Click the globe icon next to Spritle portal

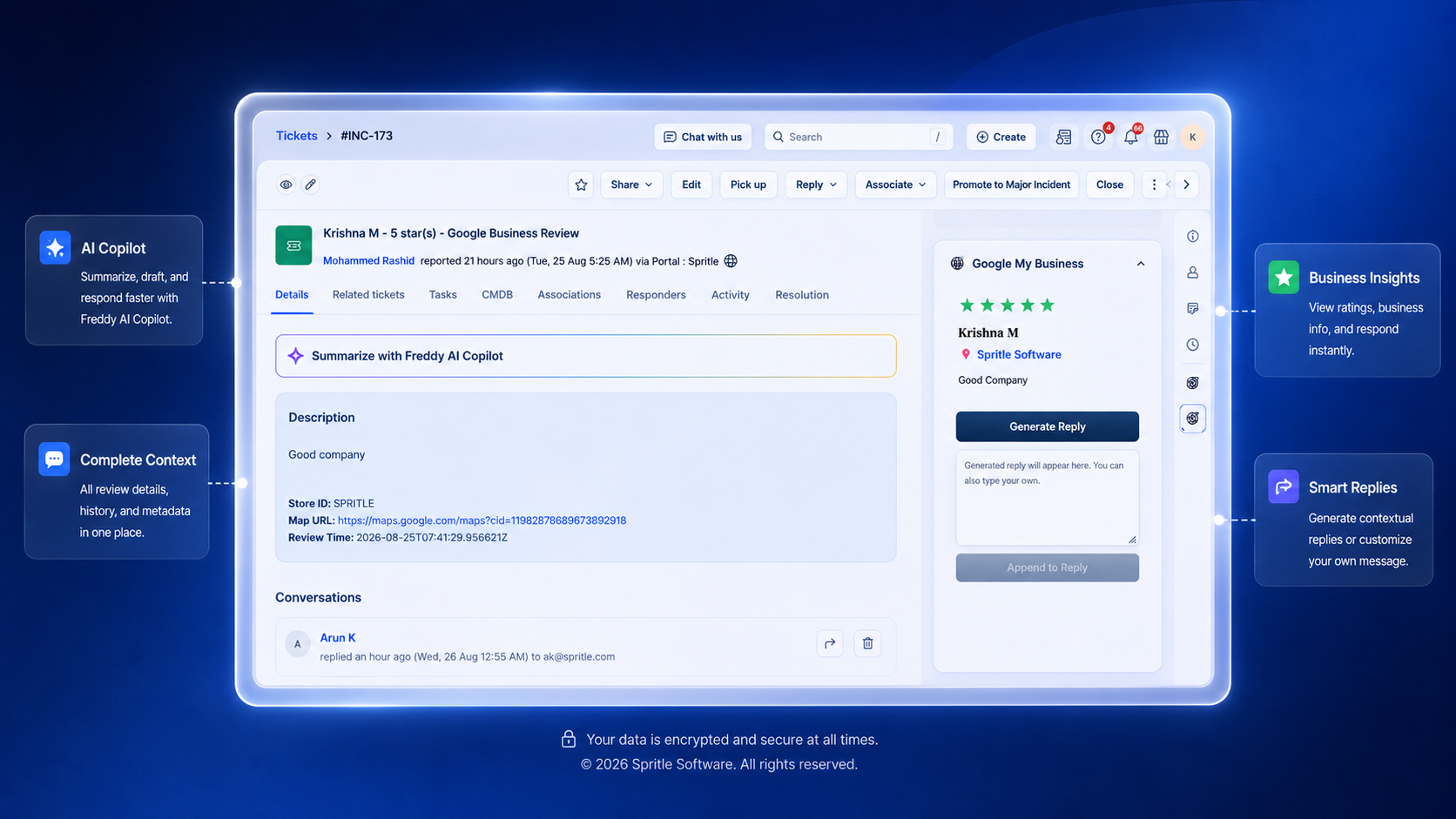click(731, 261)
